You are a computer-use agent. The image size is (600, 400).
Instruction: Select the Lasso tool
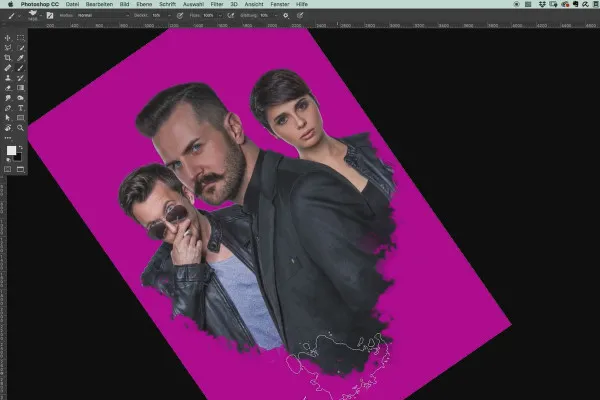tap(8, 48)
